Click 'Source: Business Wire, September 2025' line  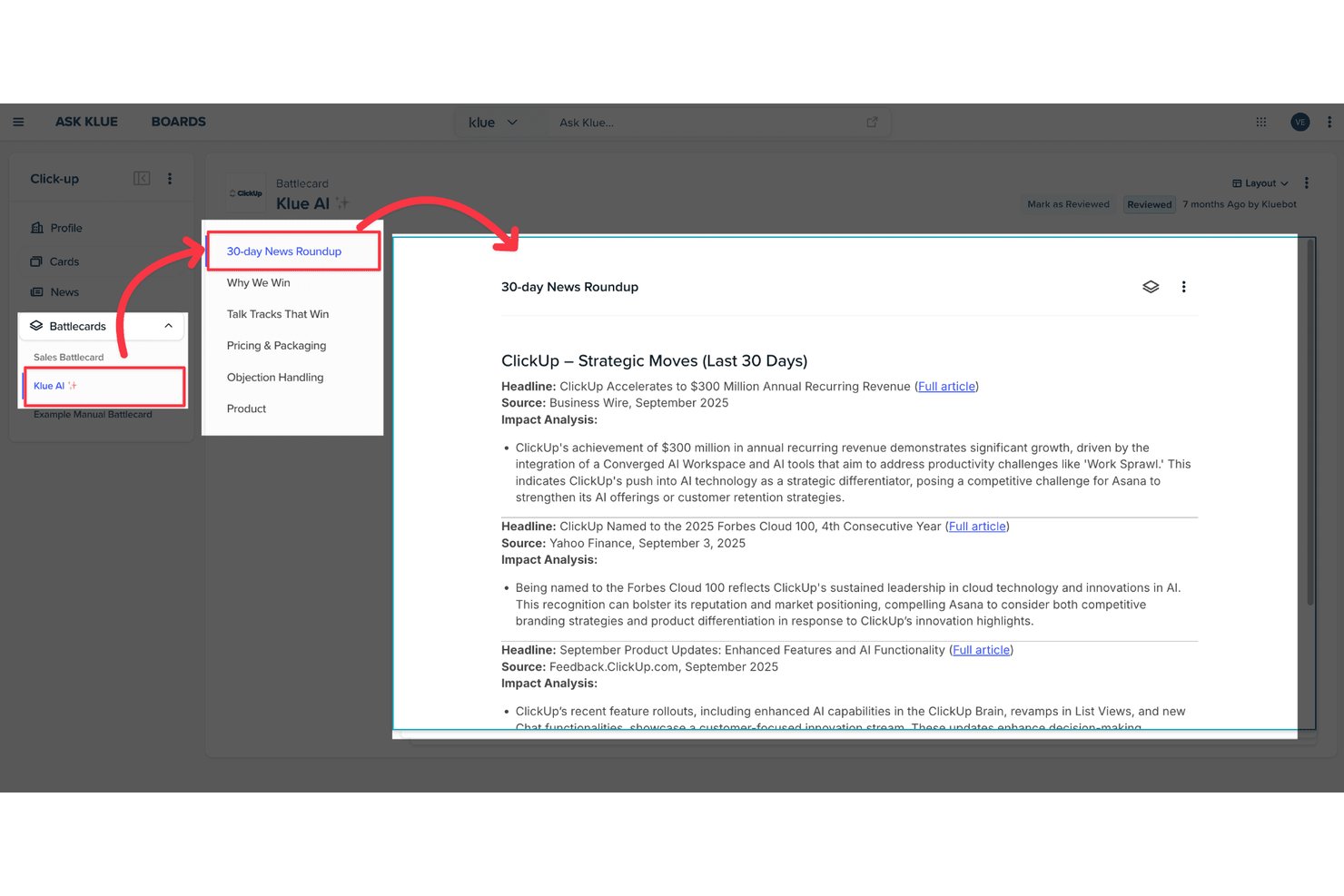615,403
